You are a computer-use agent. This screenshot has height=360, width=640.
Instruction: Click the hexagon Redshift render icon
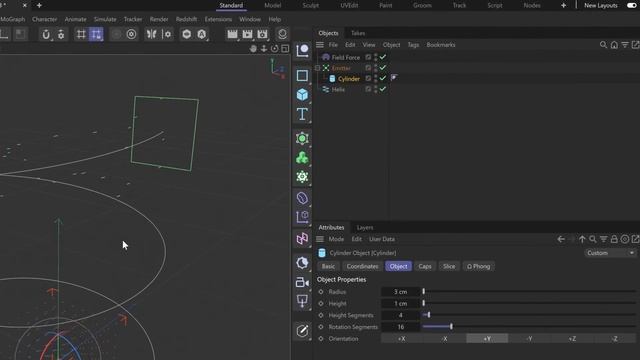(x=187, y=34)
